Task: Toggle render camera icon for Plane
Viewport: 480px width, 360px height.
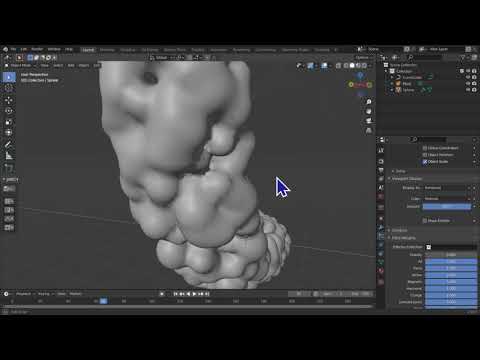Action: point(474,84)
